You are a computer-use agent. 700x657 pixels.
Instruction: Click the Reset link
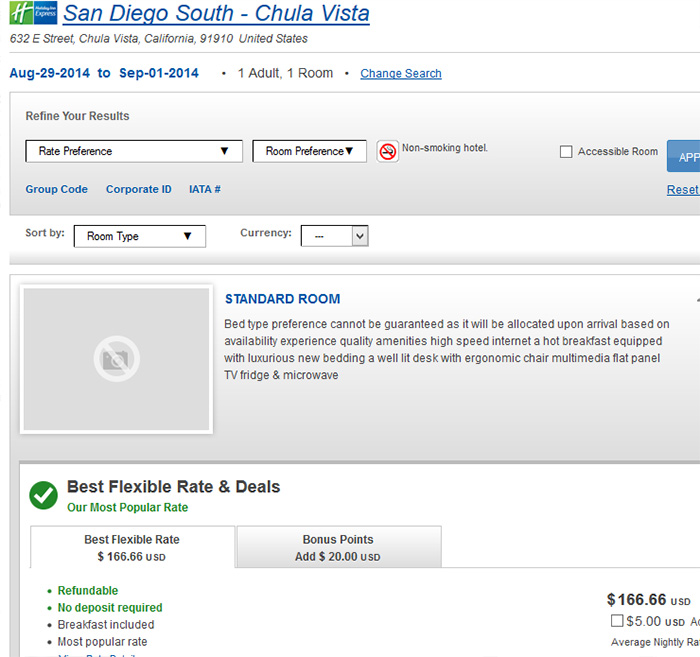683,190
